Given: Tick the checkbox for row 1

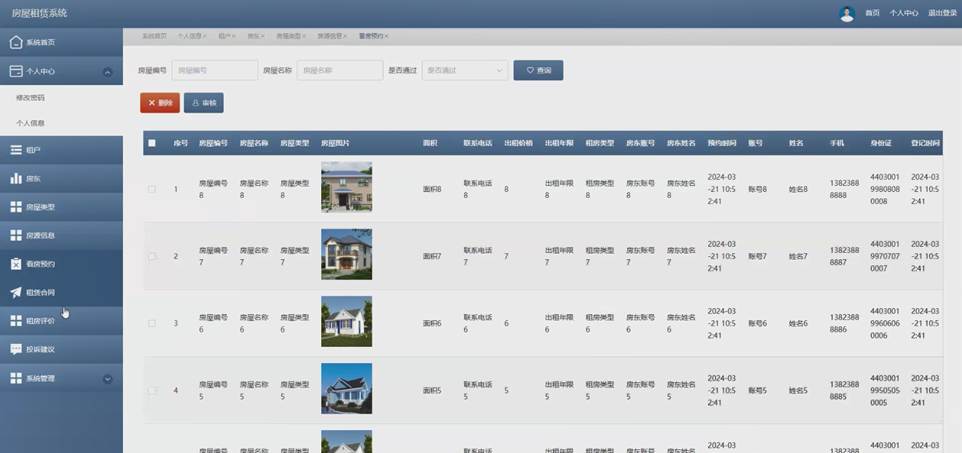Looking at the screenshot, I should (x=152, y=189).
